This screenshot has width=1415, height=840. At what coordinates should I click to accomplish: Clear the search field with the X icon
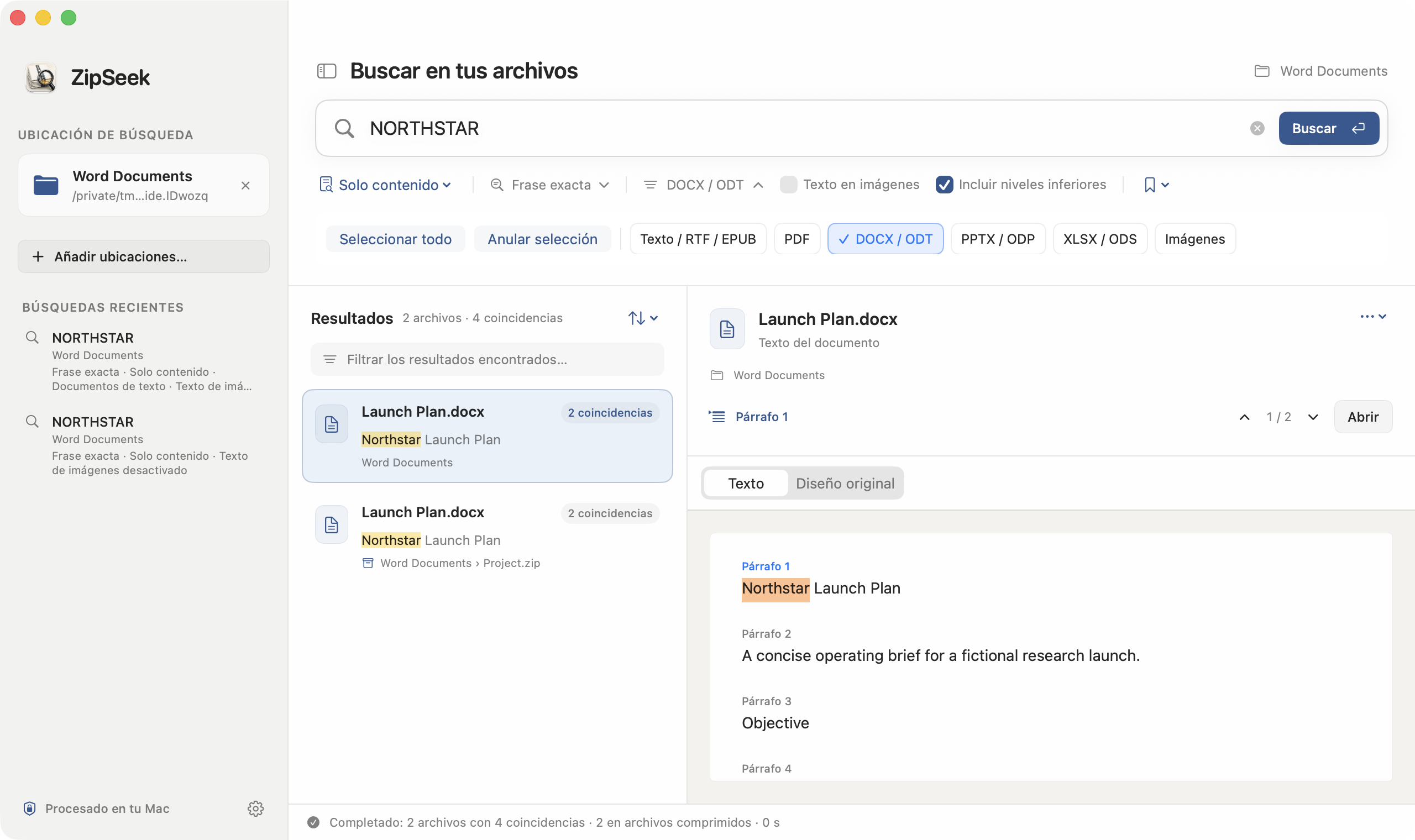click(1257, 129)
